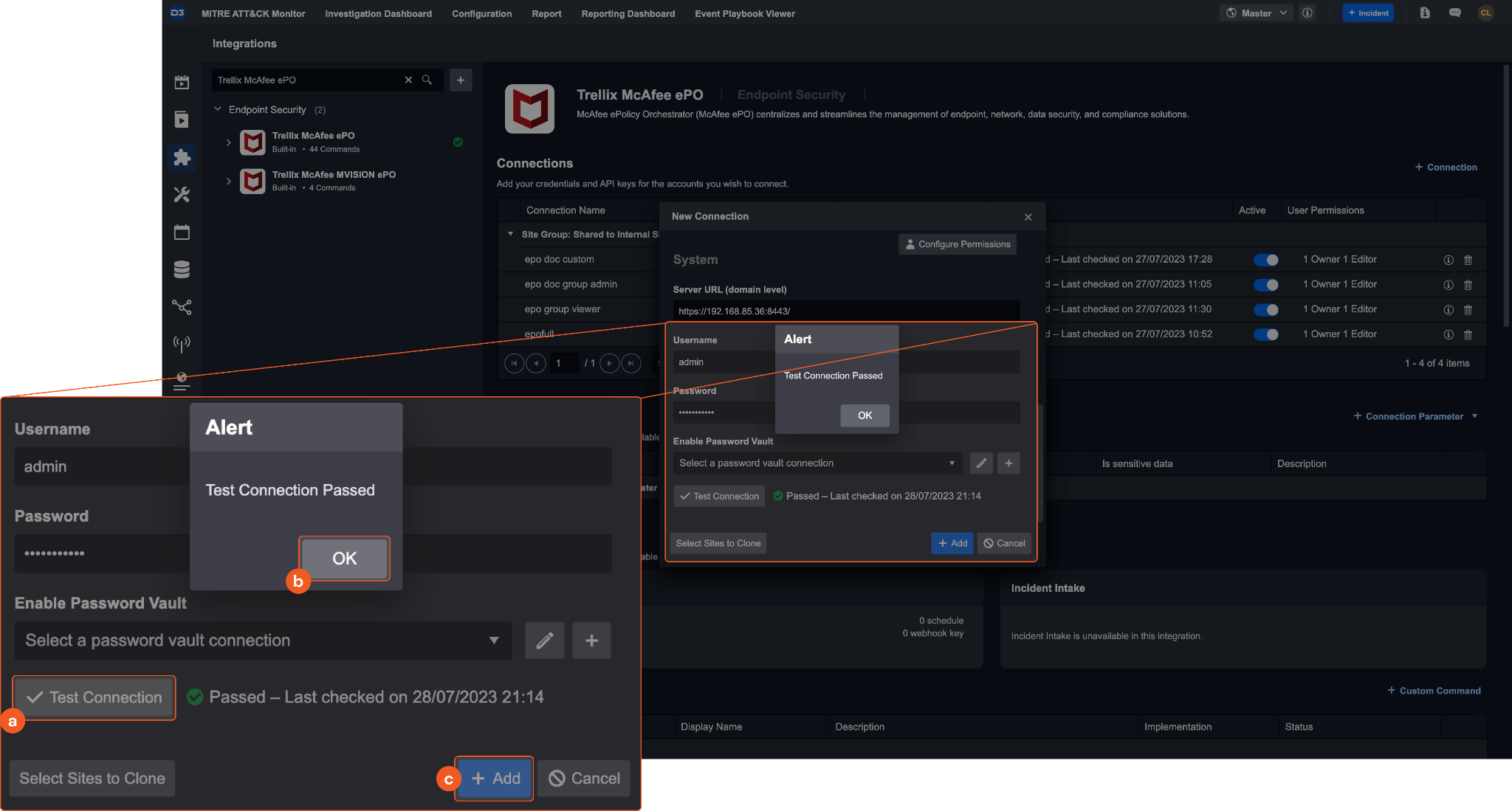Click the wrench tools sidebar icon
Screen dimensions: 1512x811
click(182, 195)
